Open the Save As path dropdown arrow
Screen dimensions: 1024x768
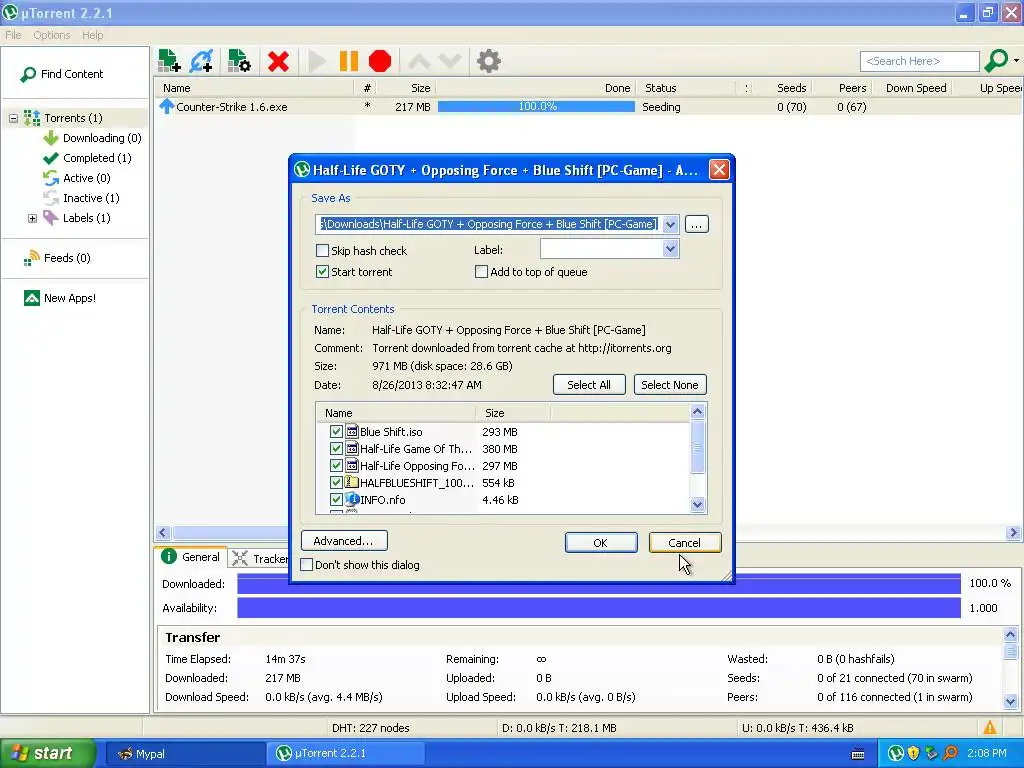pyautogui.click(x=671, y=225)
